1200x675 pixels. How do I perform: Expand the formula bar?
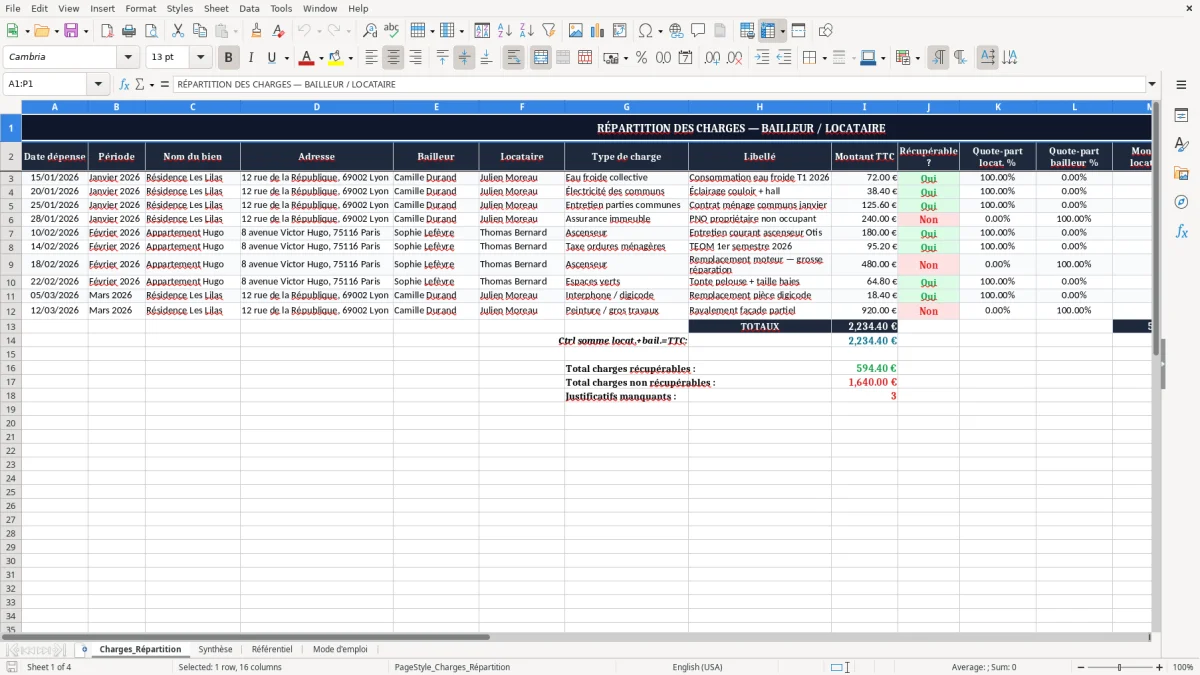click(1152, 84)
